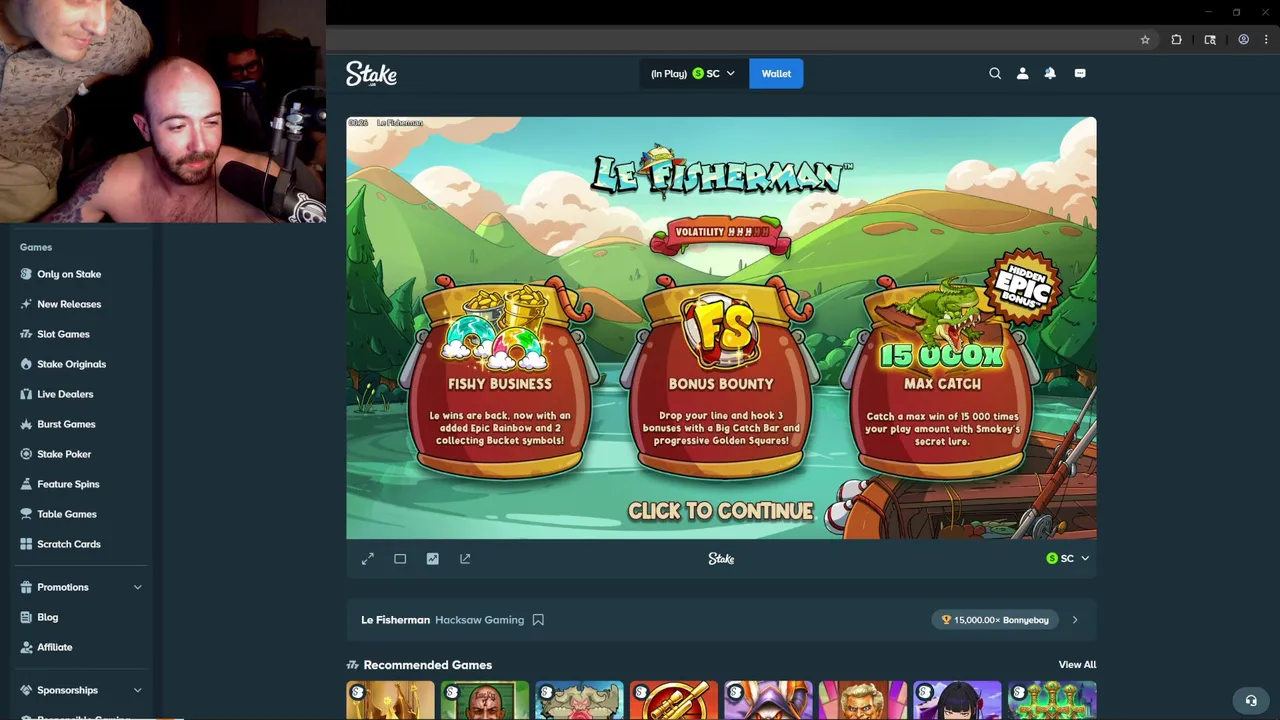Click the Stake logo in header

[x=371, y=74]
